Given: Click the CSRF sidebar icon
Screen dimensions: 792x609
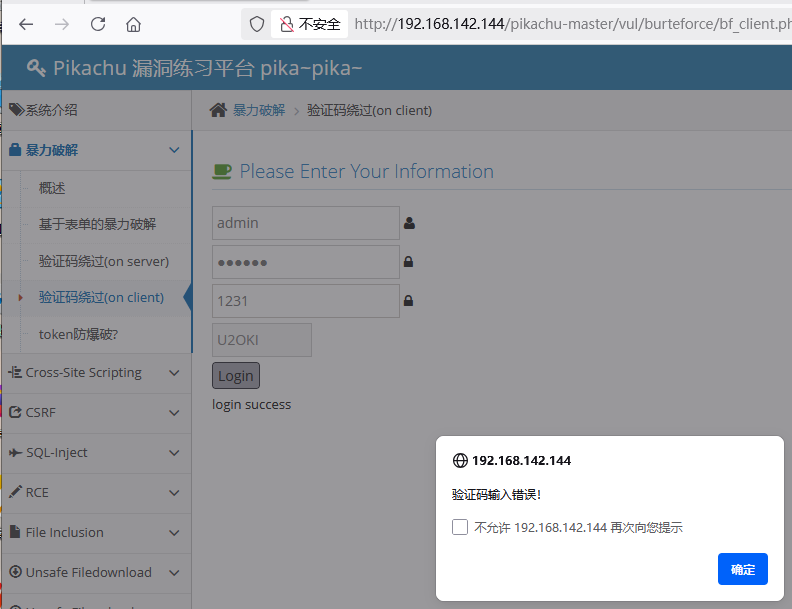Looking at the screenshot, I should point(15,412).
